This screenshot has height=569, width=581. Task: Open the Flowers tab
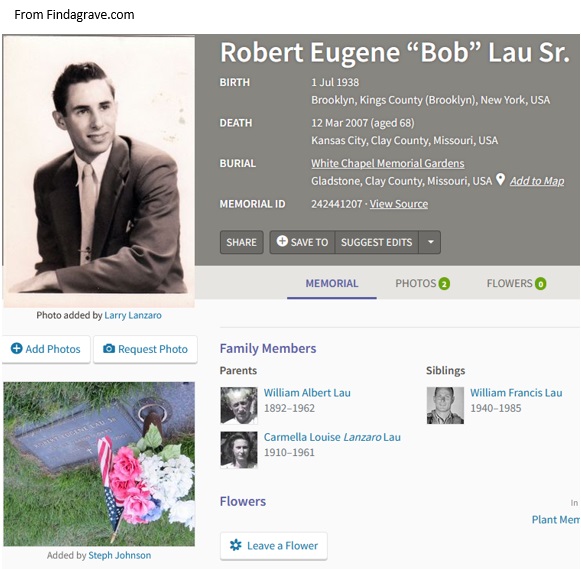click(x=516, y=283)
